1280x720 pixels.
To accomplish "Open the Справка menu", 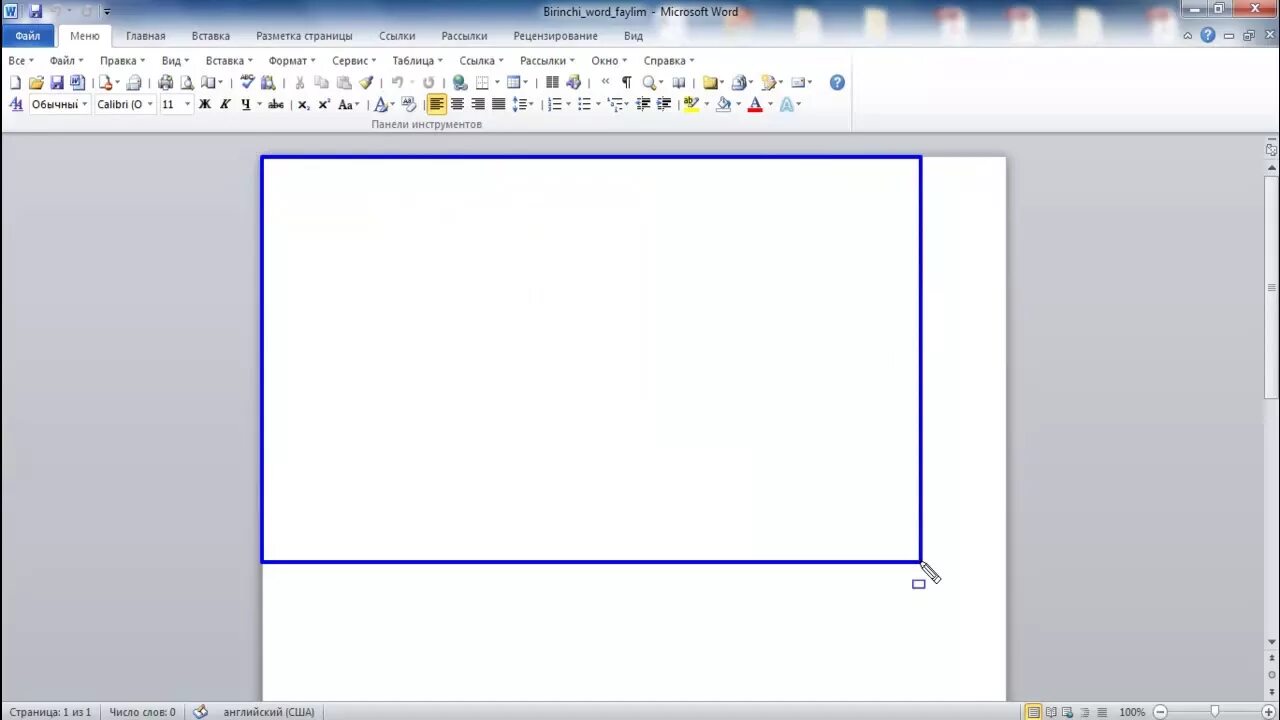I will click(x=669, y=61).
